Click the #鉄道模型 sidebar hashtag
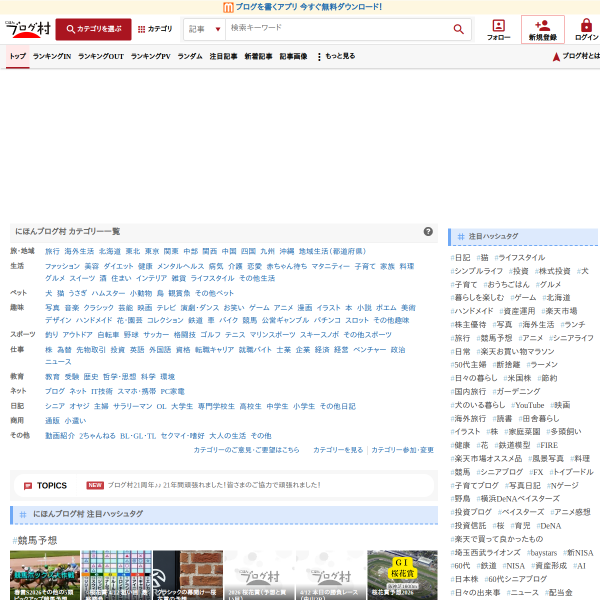 (513, 445)
